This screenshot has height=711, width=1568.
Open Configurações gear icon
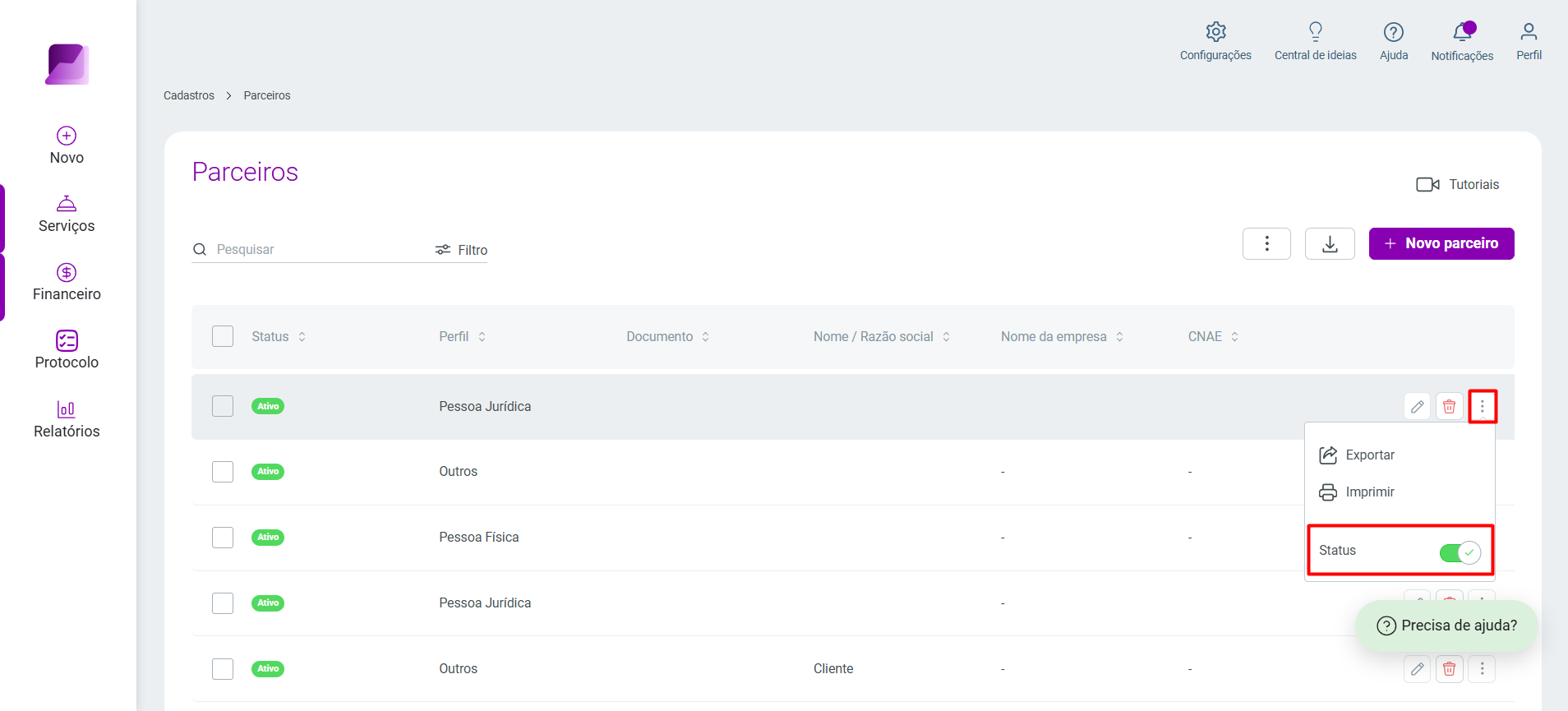click(1215, 32)
